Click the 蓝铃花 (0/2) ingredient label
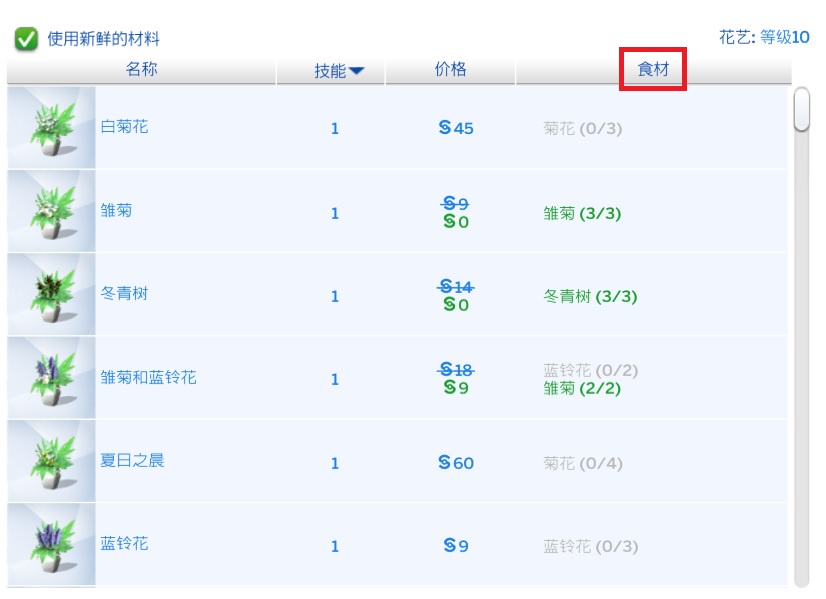 tap(590, 368)
